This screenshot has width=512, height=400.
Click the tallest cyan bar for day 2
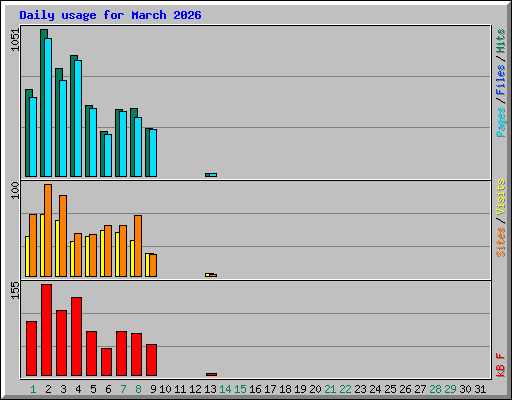click(48, 107)
